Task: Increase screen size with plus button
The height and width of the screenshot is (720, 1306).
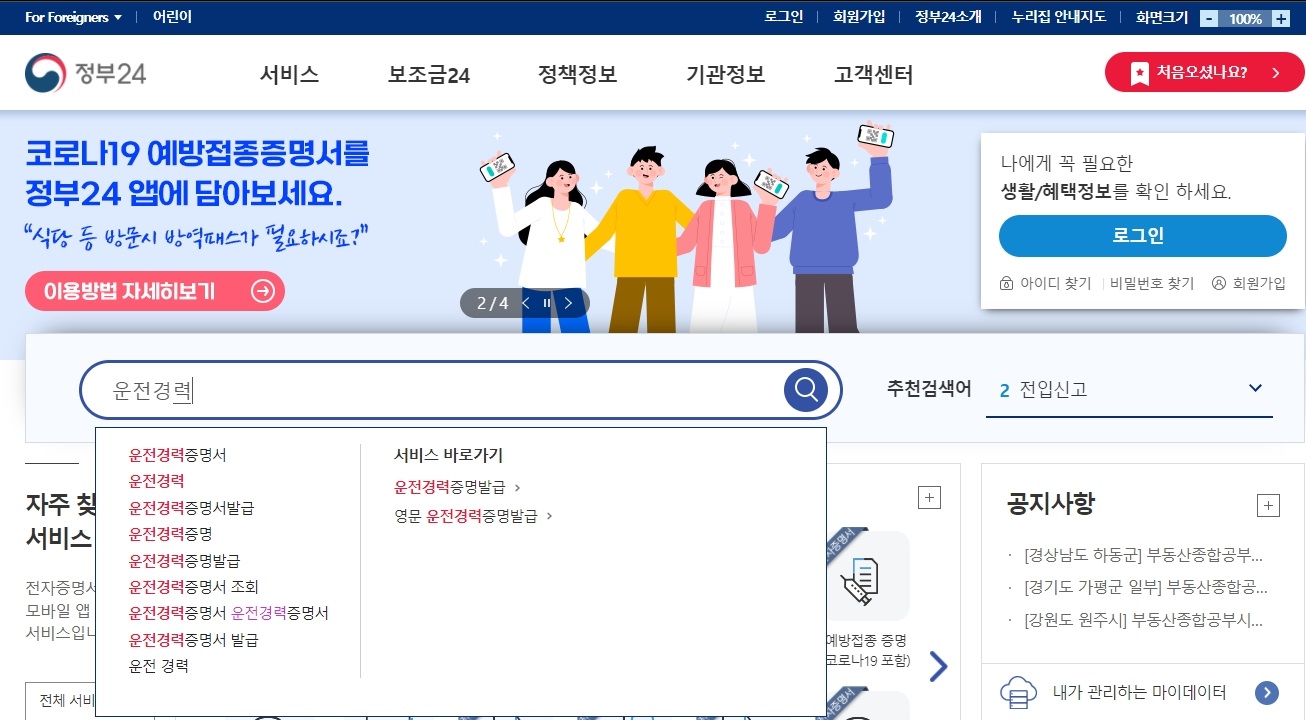Action: click(1280, 18)
